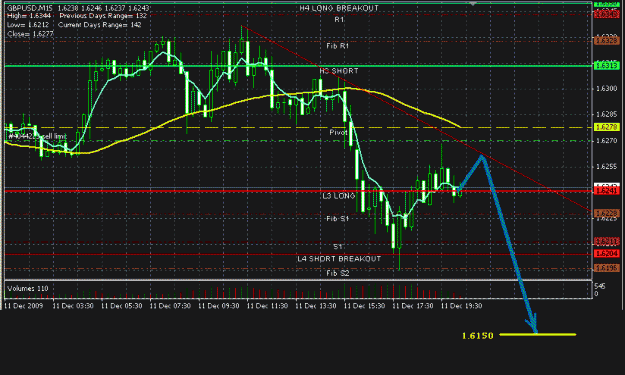Click the '11 Dec 07:30' time label

click(x=170, y=306)
